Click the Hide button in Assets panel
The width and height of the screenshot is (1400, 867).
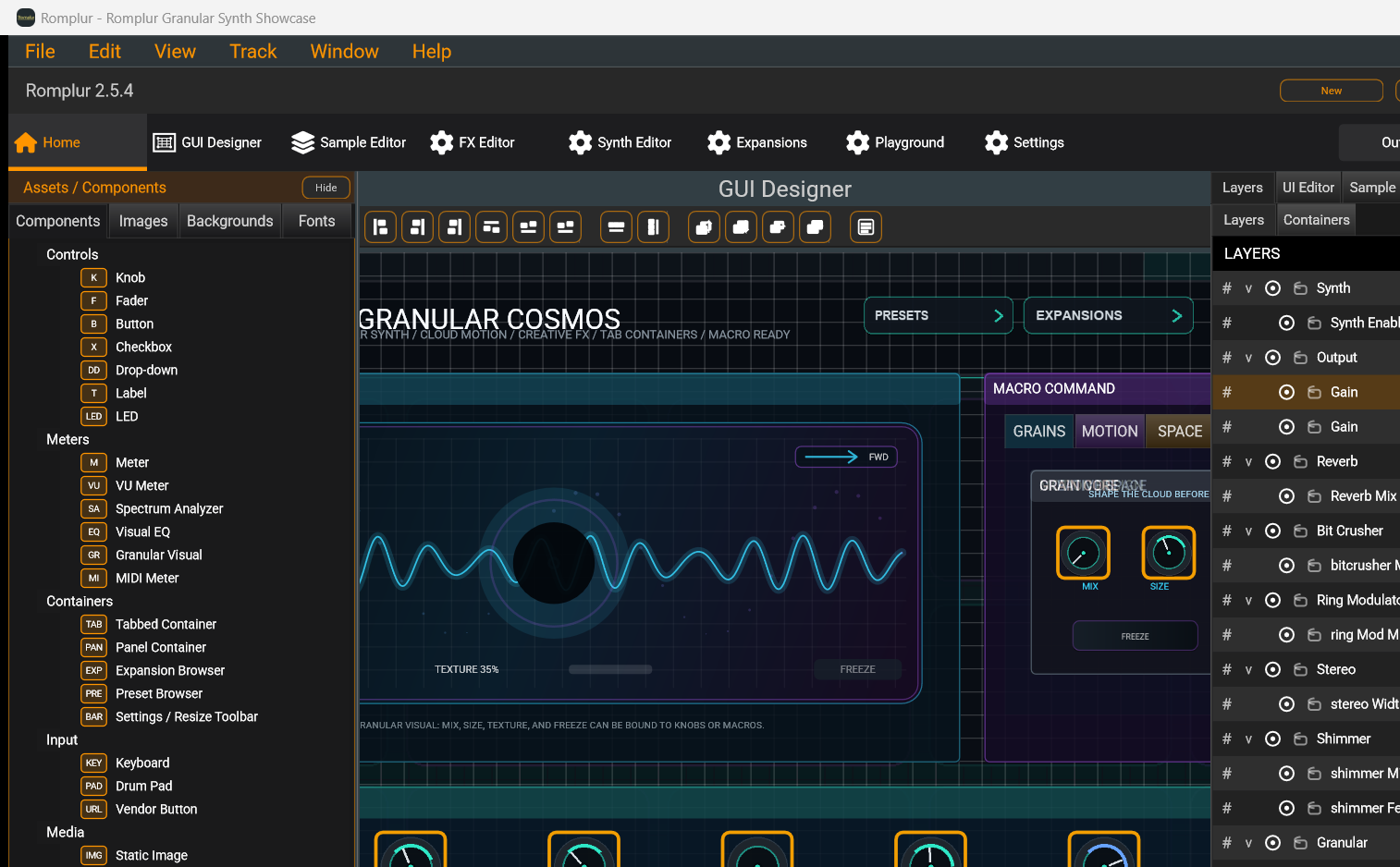(x=326, y=188)
